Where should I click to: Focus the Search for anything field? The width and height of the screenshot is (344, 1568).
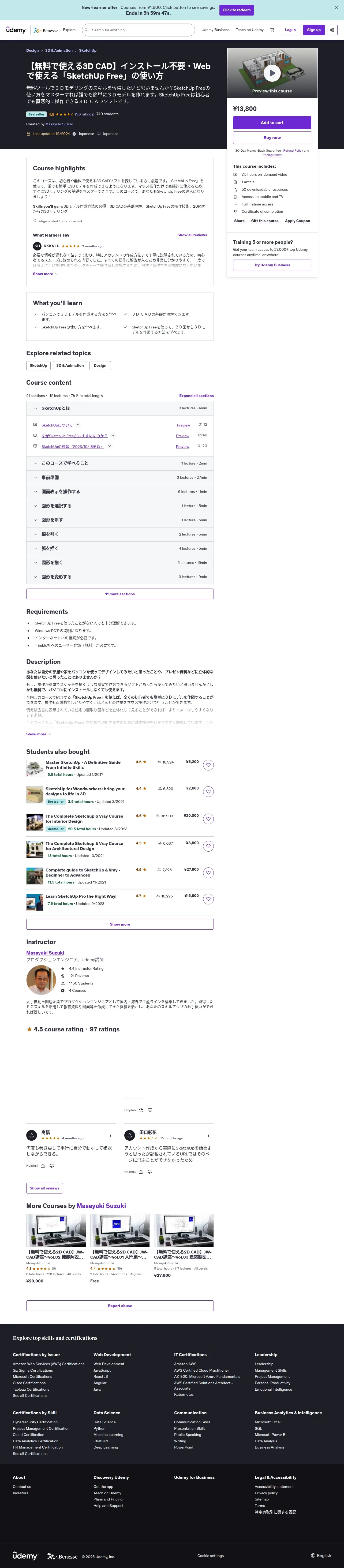[x=138, y=30]
